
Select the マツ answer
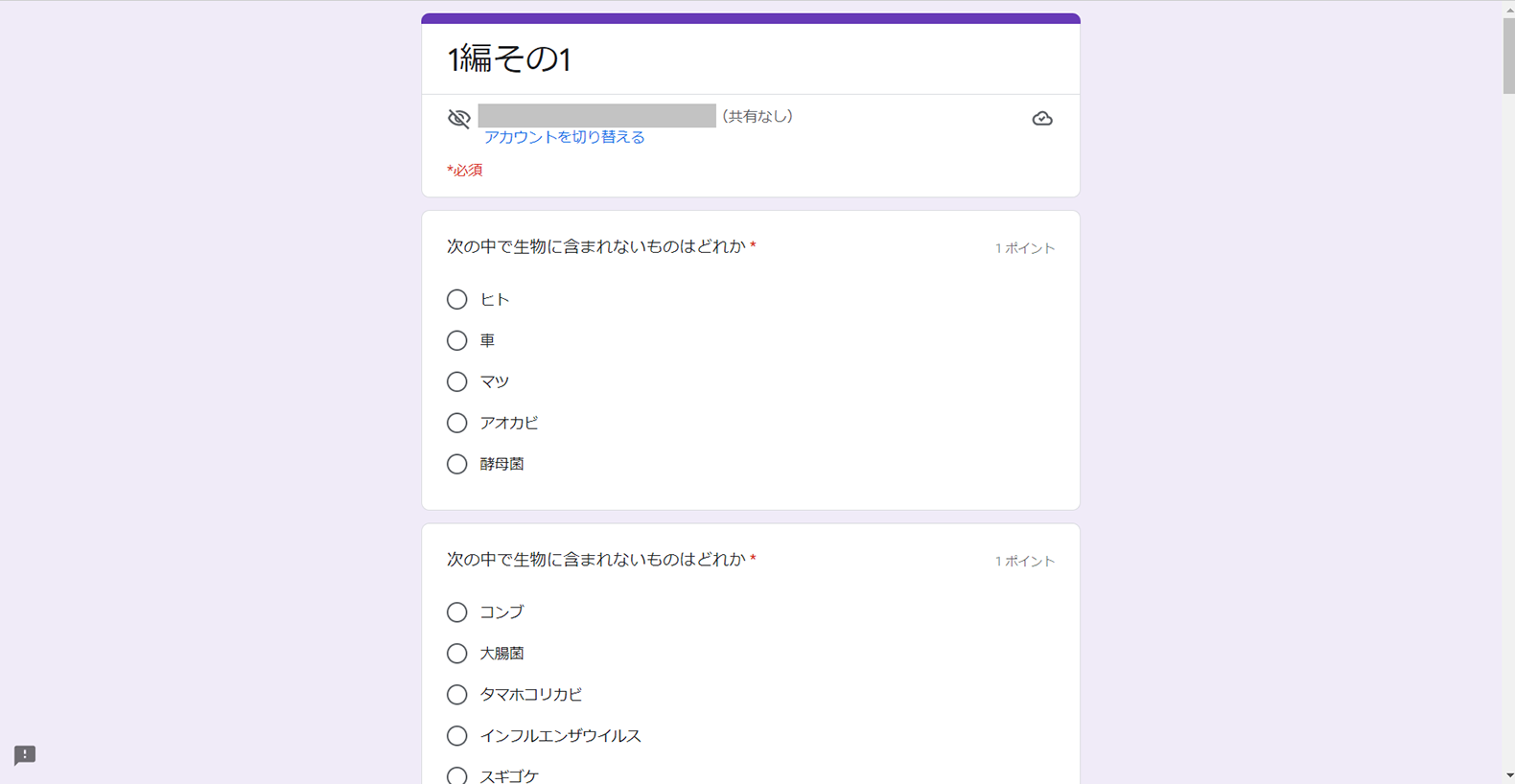457,382
